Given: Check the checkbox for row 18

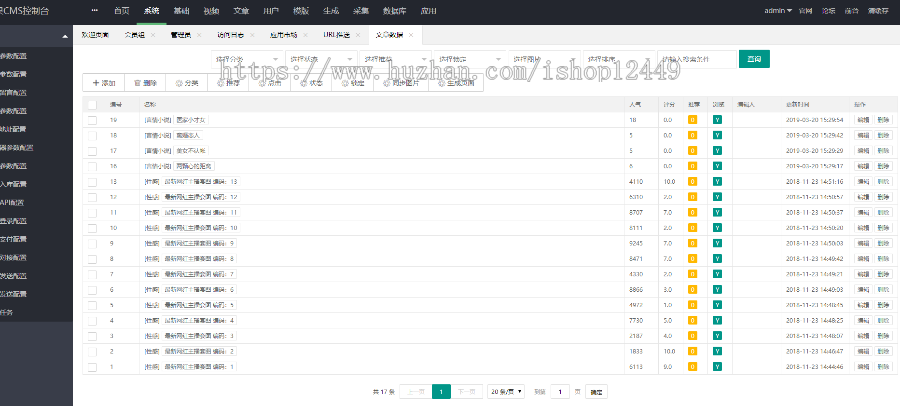Looking at the screenshot, I should click(92, 136).
